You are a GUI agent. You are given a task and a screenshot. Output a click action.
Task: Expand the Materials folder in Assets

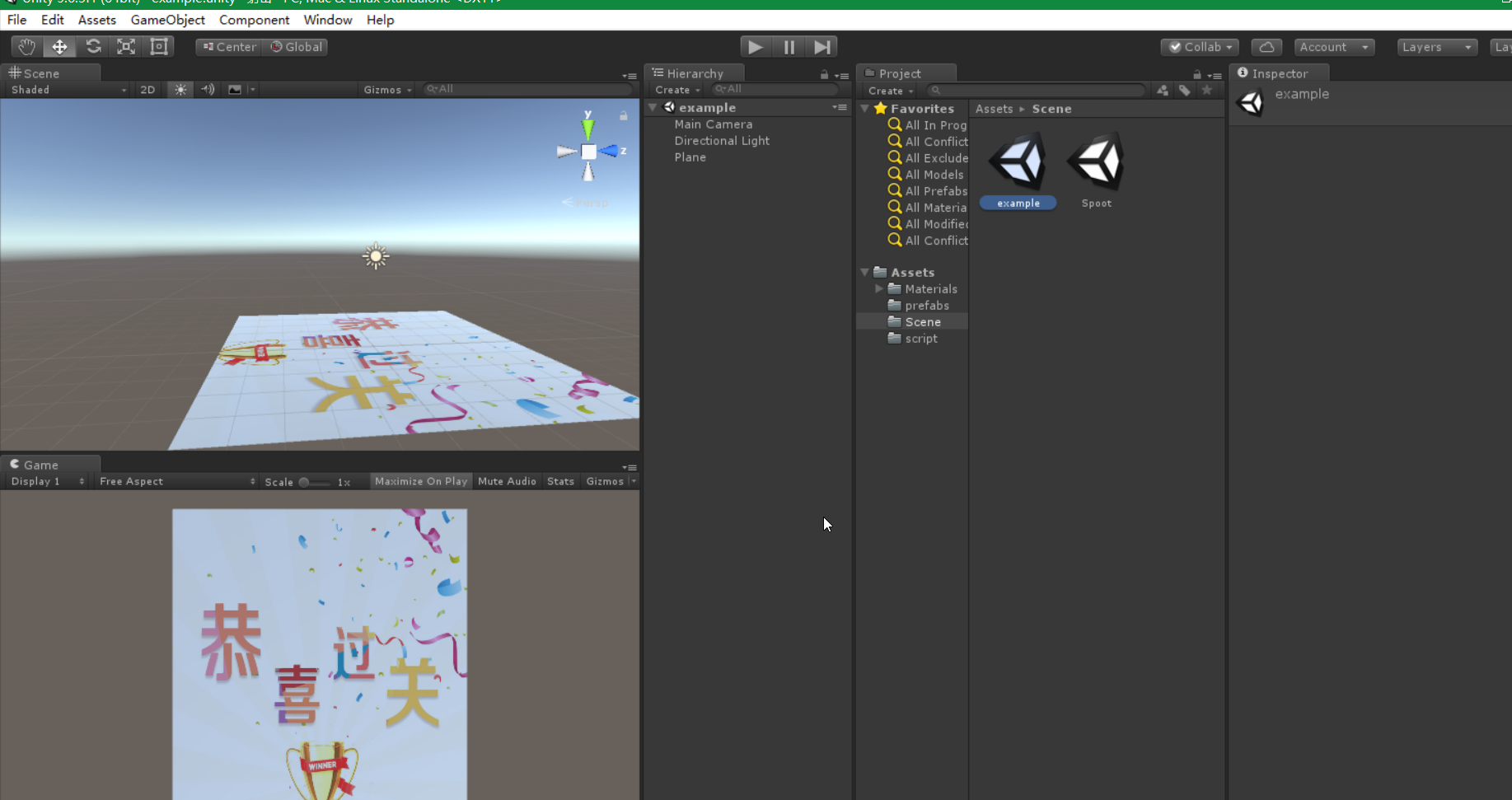tap(879, 288)
